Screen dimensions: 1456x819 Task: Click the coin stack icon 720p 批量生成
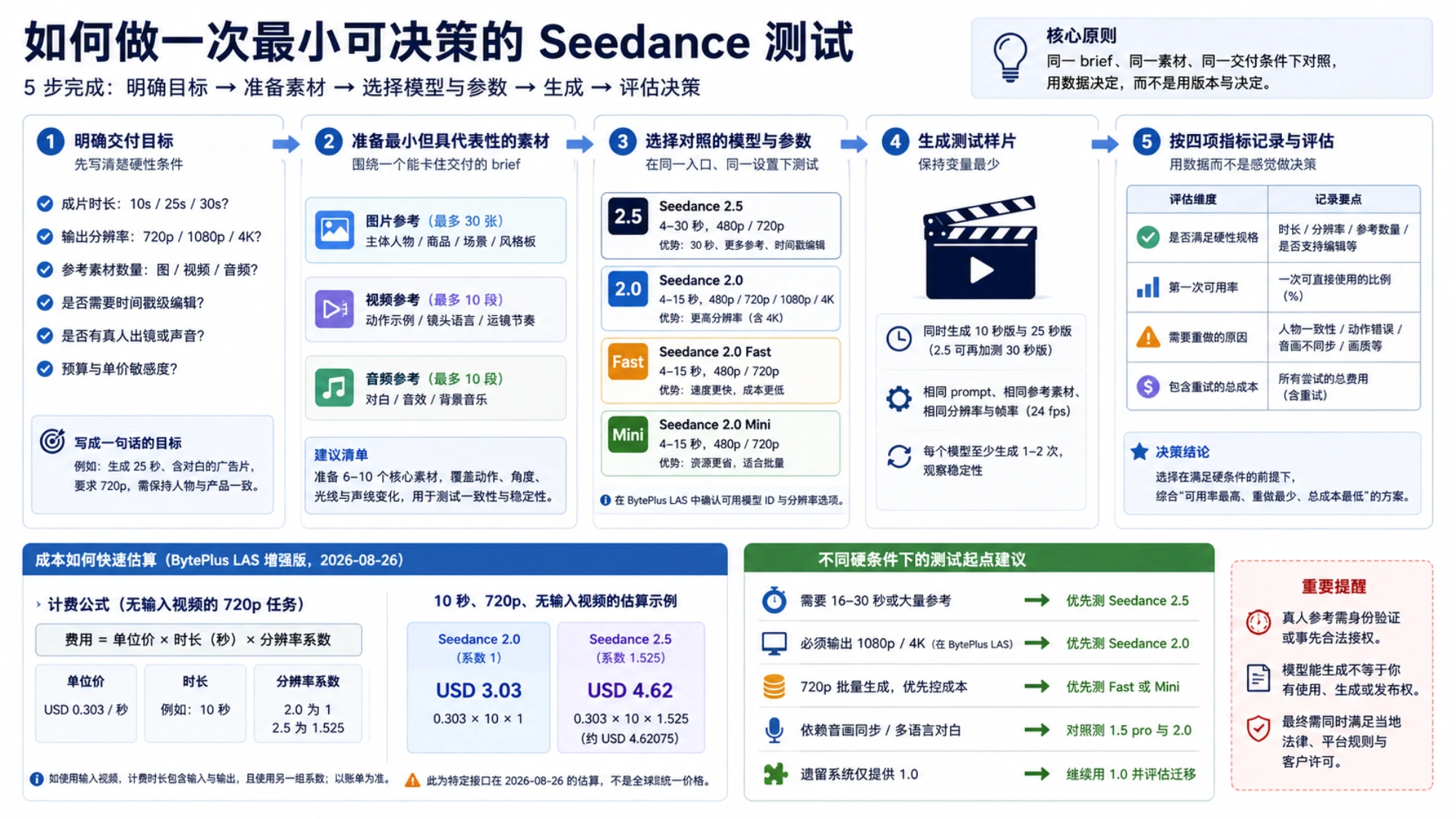(774, 687)
